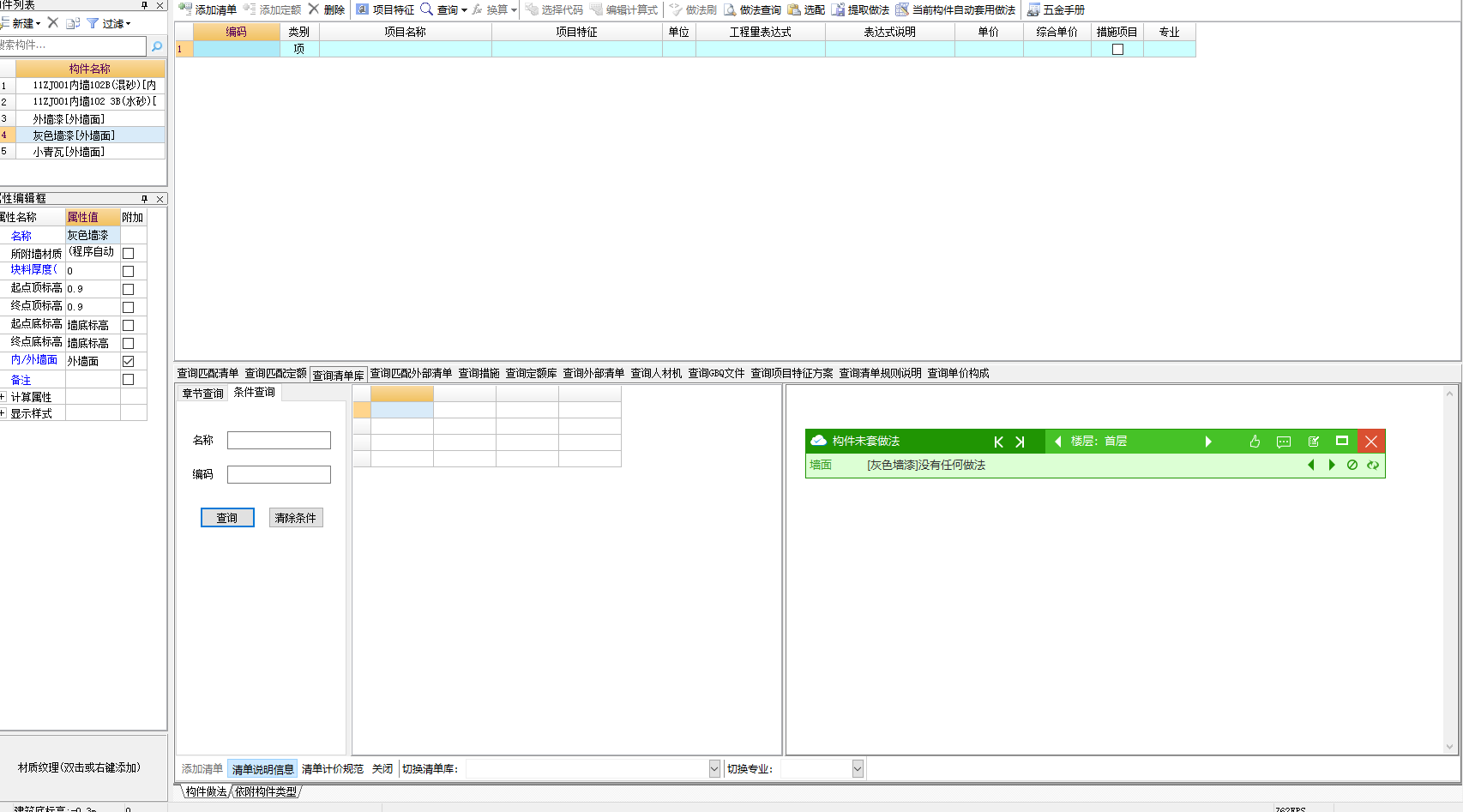
Task: Open the 查询 dropdown arrow in toolbar
Action: (x=464, y=10)
